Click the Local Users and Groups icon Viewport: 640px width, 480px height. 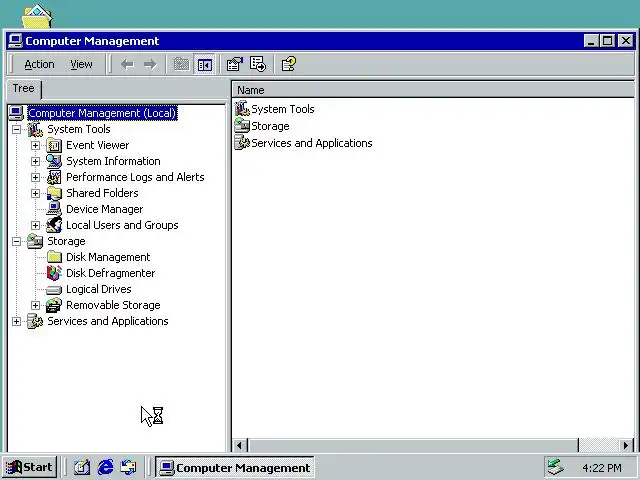(54, 225)
